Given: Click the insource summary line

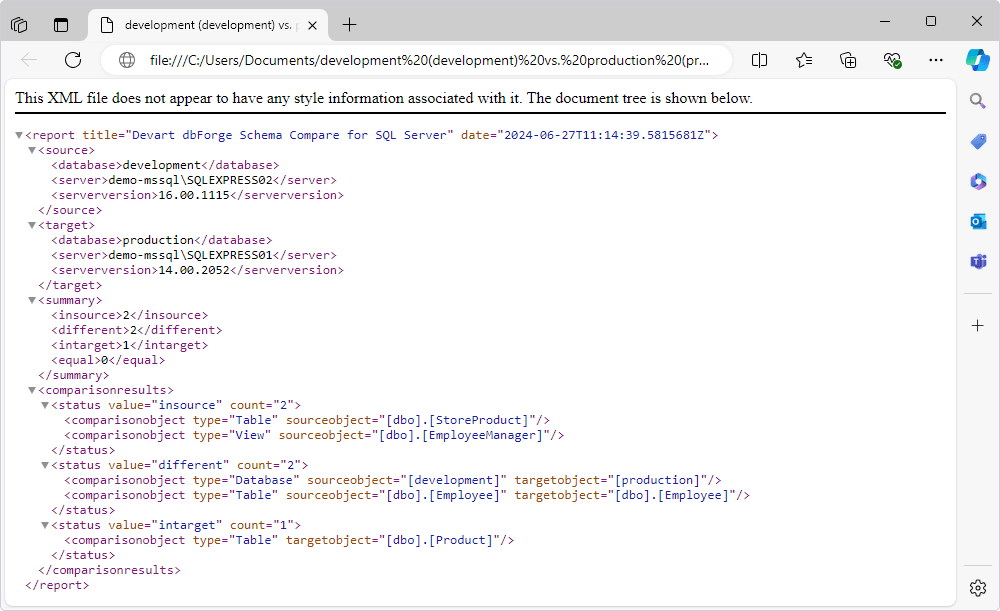Looking at the screenshot, I should (129, 315).
